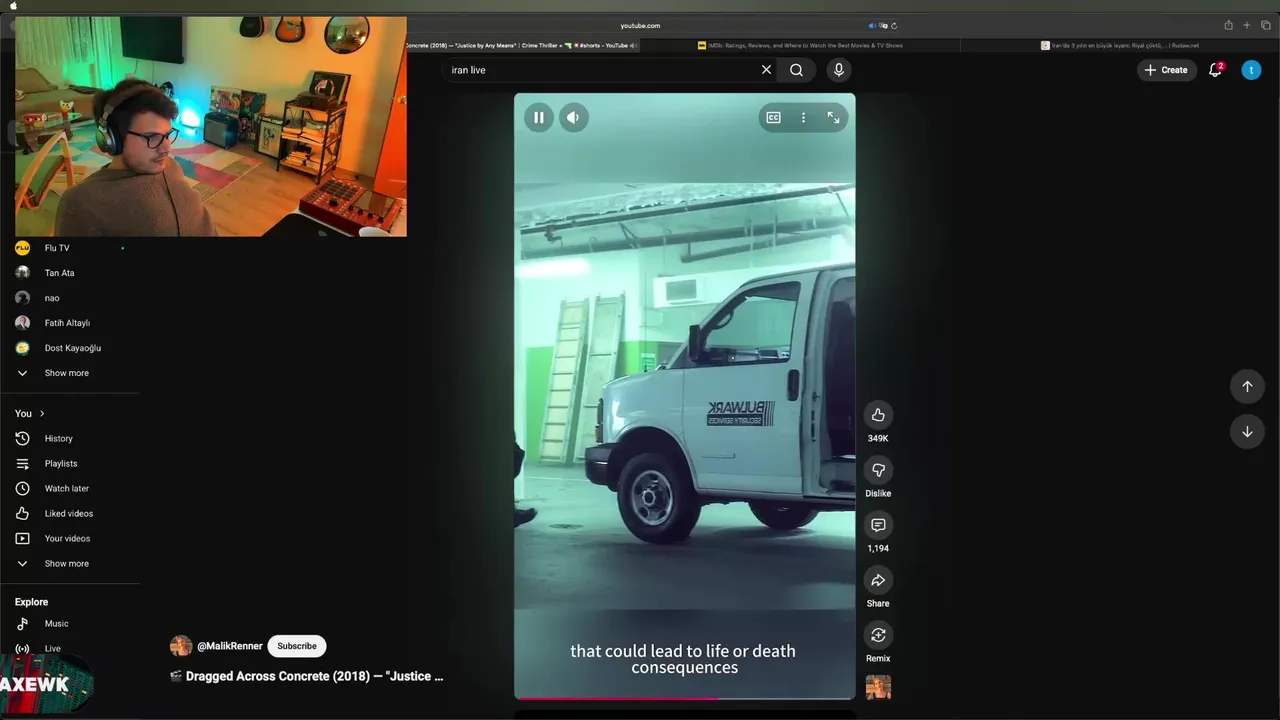
Task: Switch to the Rudaw.net browser tab
Action: pyautogui.click(x=1119, y=45)
